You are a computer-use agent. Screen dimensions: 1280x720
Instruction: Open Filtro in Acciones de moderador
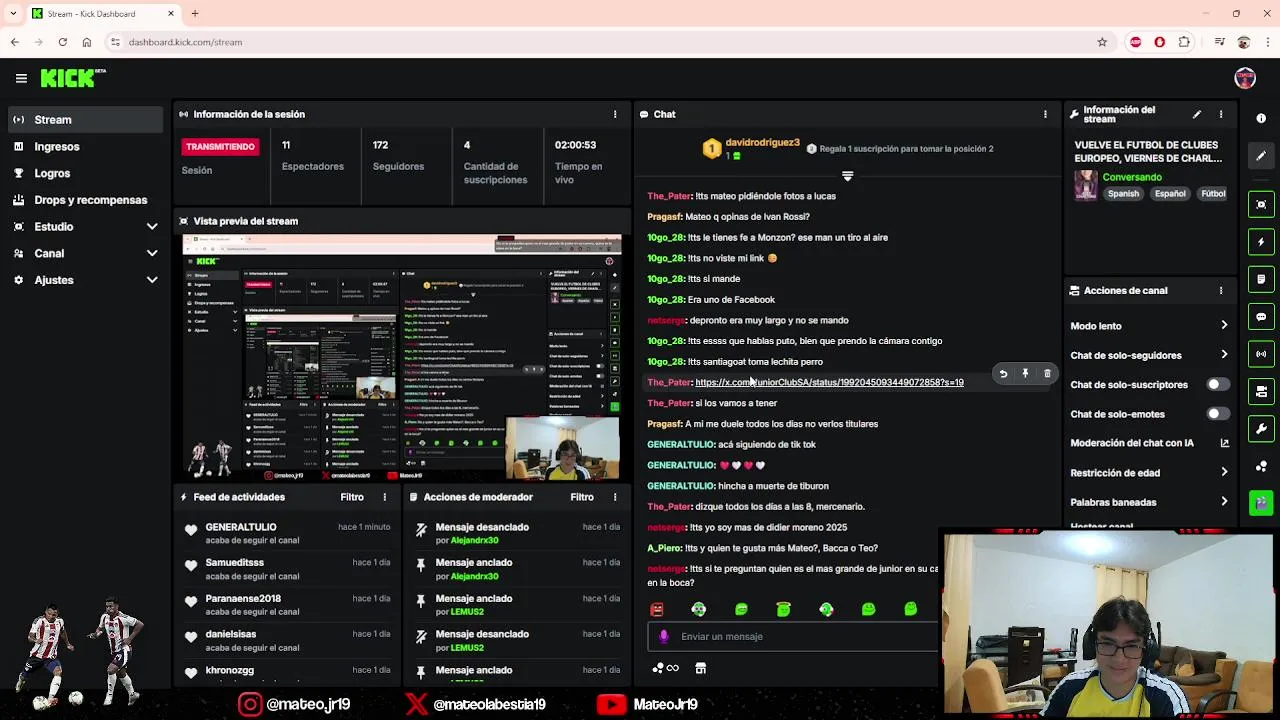click(582, 497)
